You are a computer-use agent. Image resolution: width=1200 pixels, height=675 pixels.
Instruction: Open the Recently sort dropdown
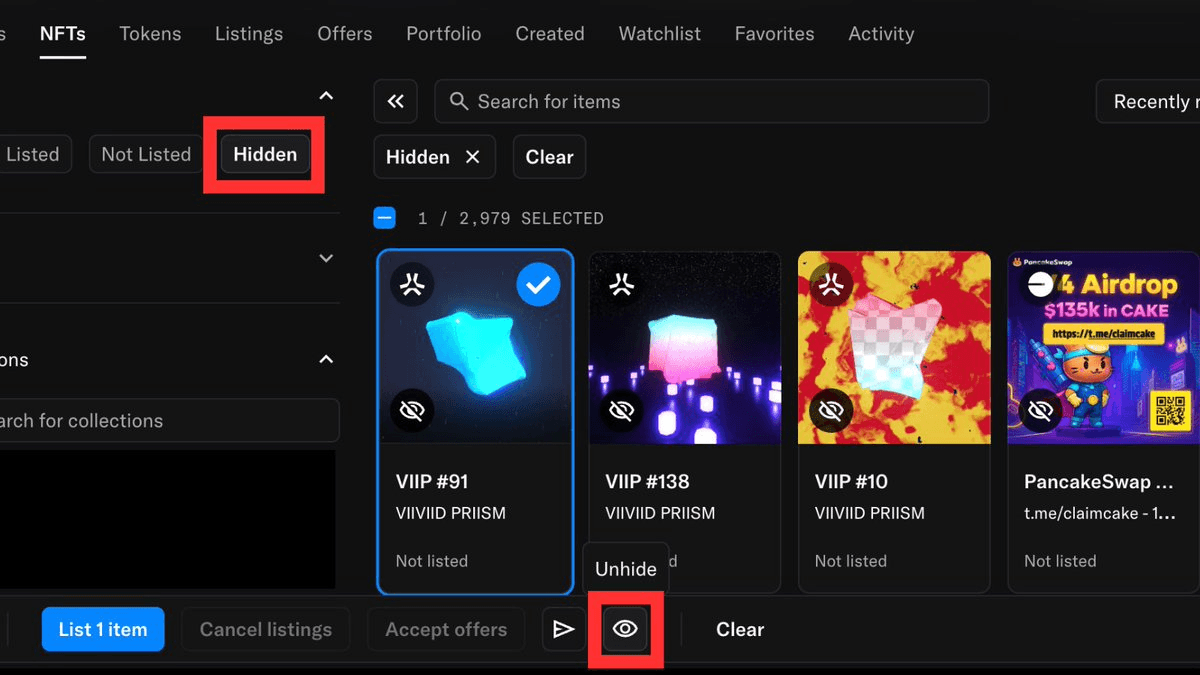1150,101
